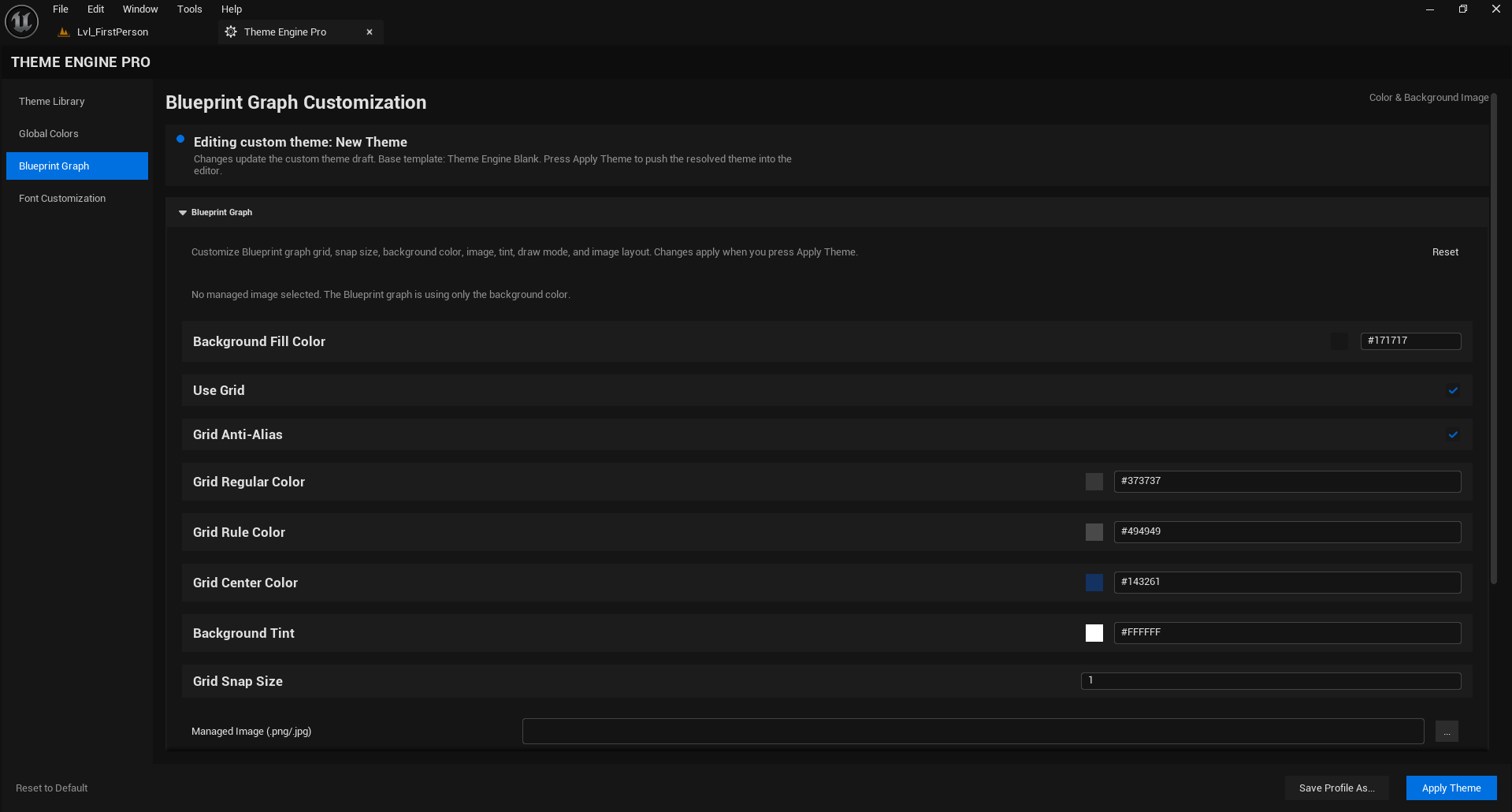Click the Theme Engine Pro tab gear icon

tap(231, 32)
